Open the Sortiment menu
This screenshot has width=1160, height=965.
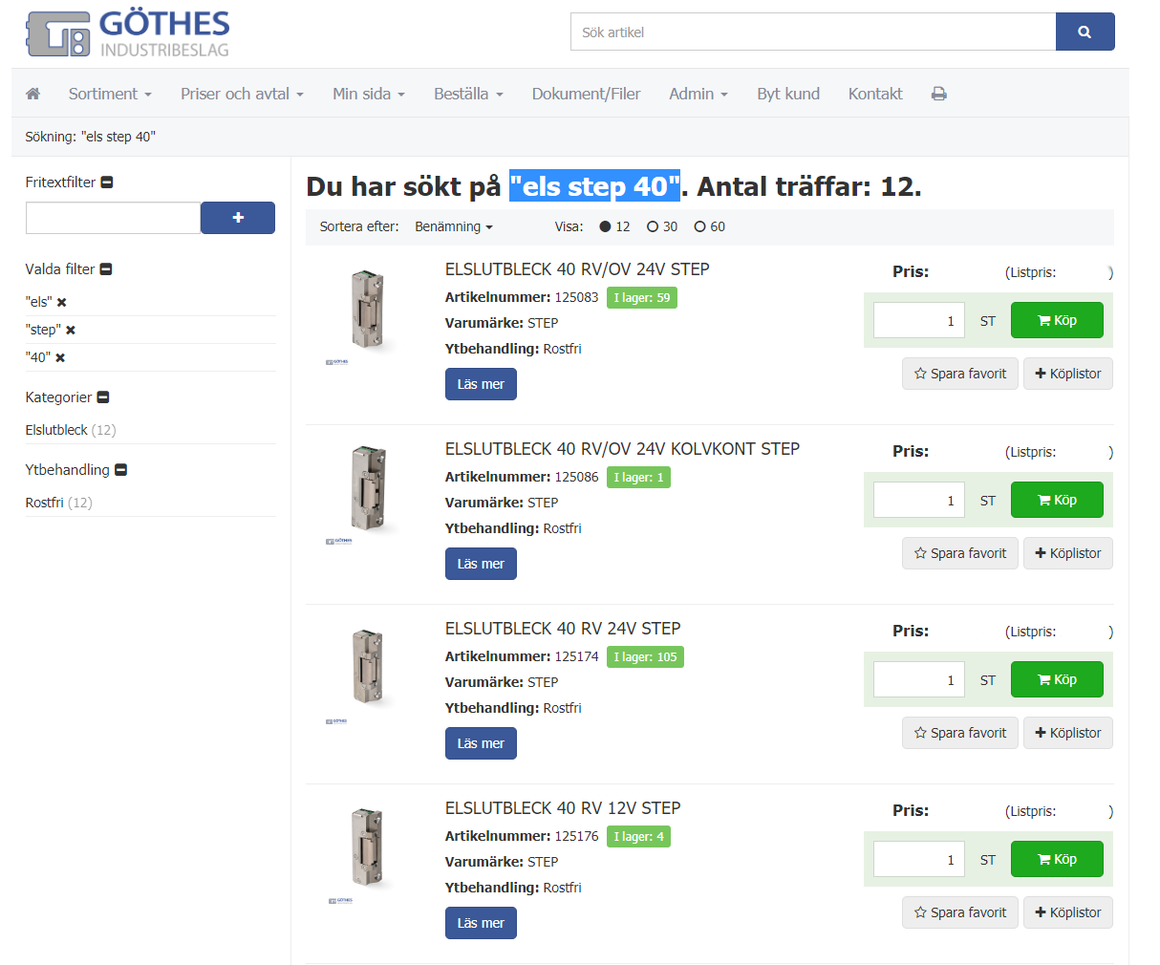pos(110,94)
